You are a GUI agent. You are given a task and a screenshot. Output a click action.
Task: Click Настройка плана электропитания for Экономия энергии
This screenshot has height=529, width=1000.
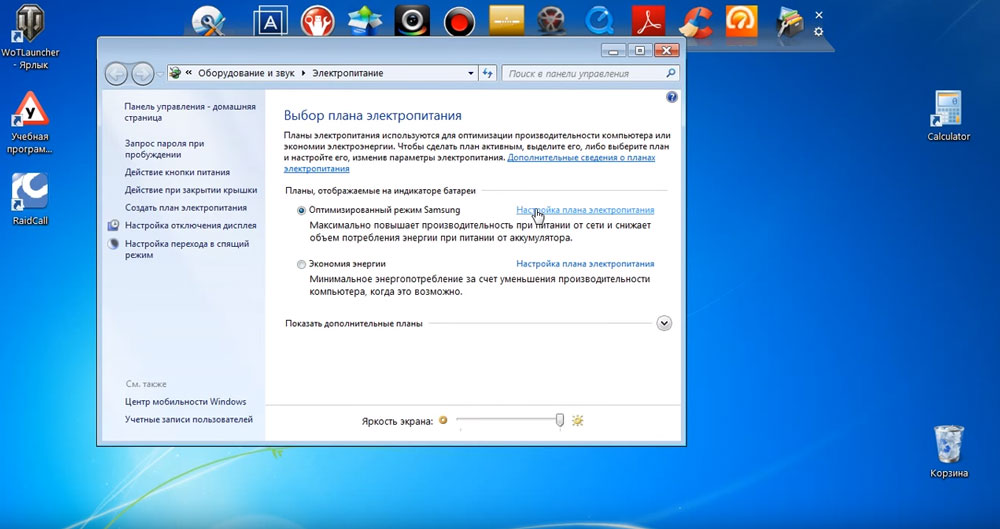(x=585, y=264)
